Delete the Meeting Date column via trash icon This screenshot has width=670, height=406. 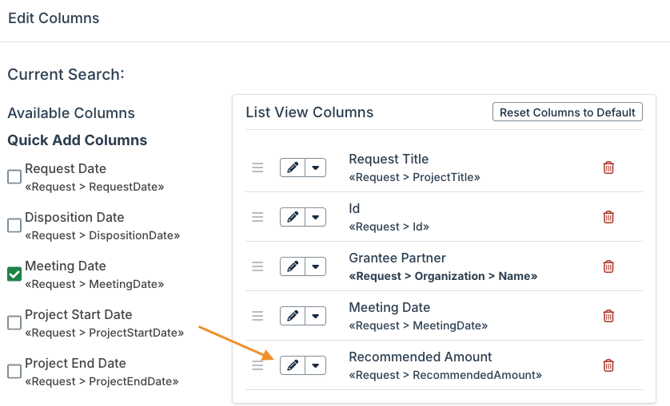tap(608, 316)
